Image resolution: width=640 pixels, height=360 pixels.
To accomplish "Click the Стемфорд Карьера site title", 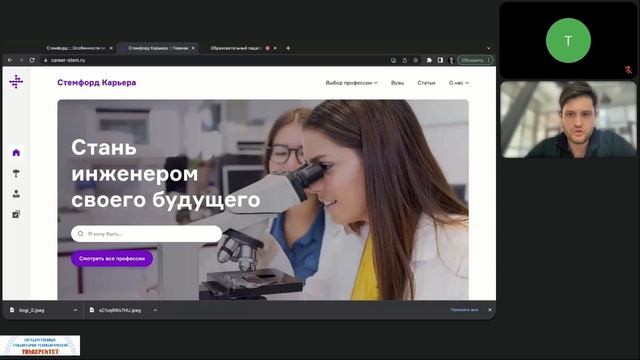I will (x=97, y=83).
